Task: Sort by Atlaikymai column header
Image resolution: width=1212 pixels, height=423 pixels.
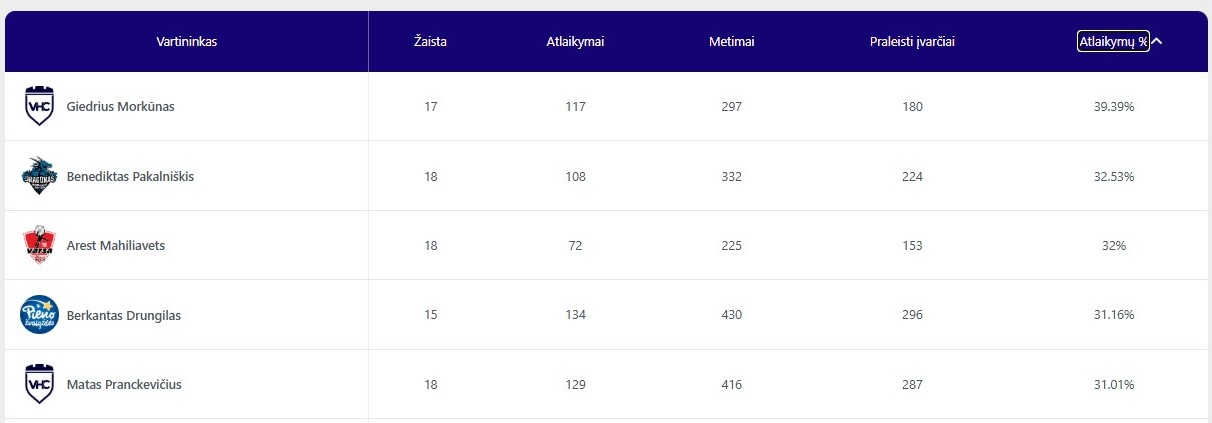Action: click(575, 42)
